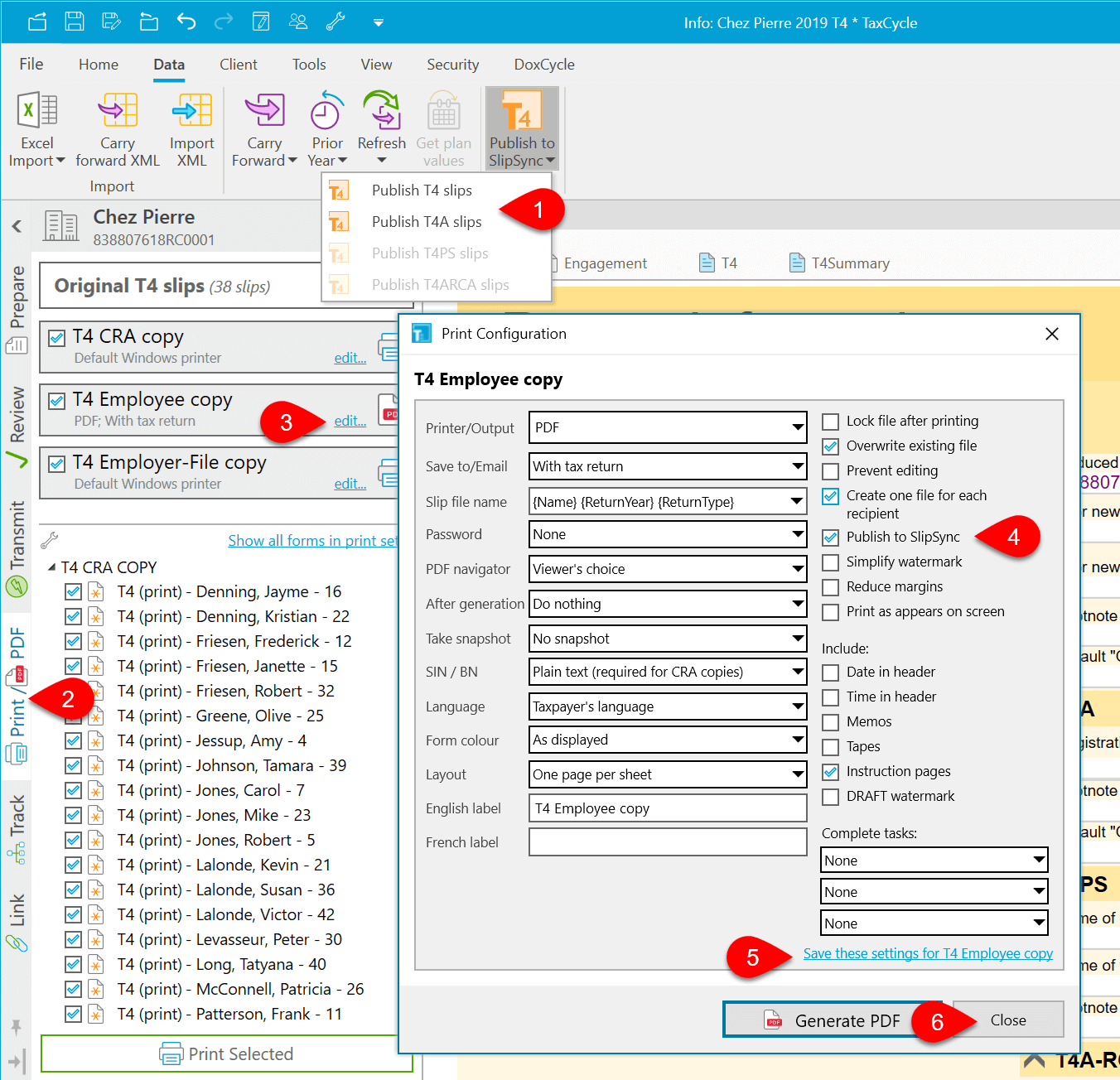Enable Simplify watermark option
This screenshot has height=1080, width=1120.
830,562
